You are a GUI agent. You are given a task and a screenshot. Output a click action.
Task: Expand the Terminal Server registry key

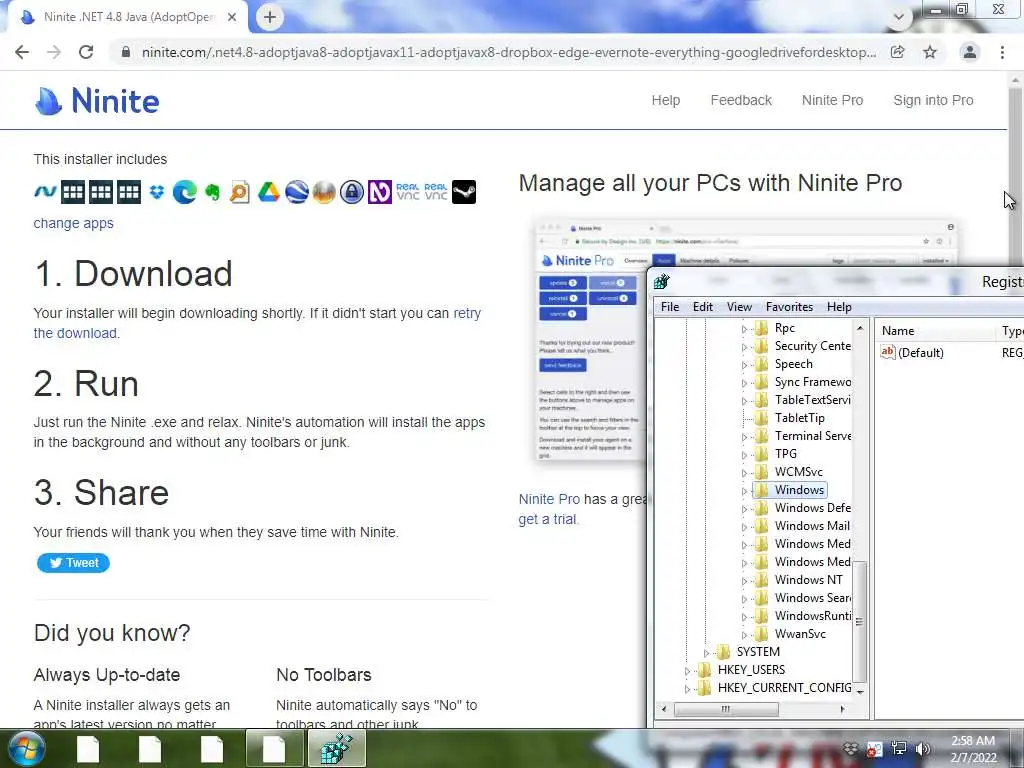pos(744,437)
